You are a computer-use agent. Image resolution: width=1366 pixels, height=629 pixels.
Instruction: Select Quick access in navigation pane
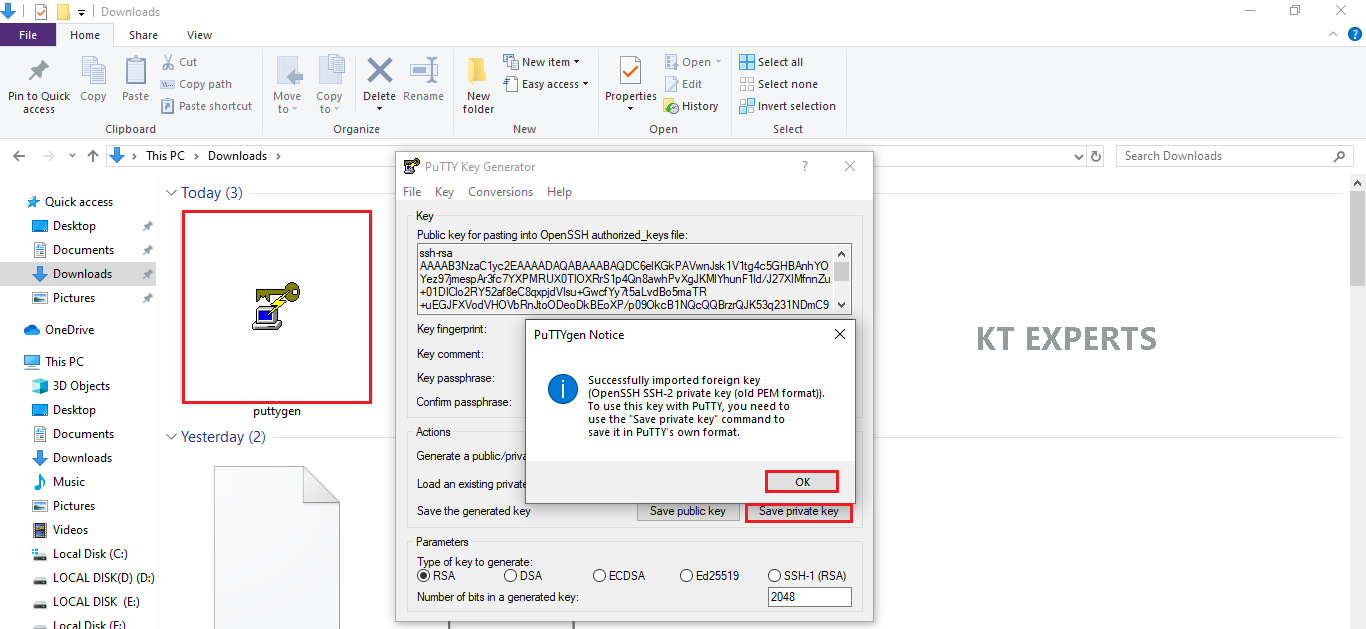(x=79, y=202)
